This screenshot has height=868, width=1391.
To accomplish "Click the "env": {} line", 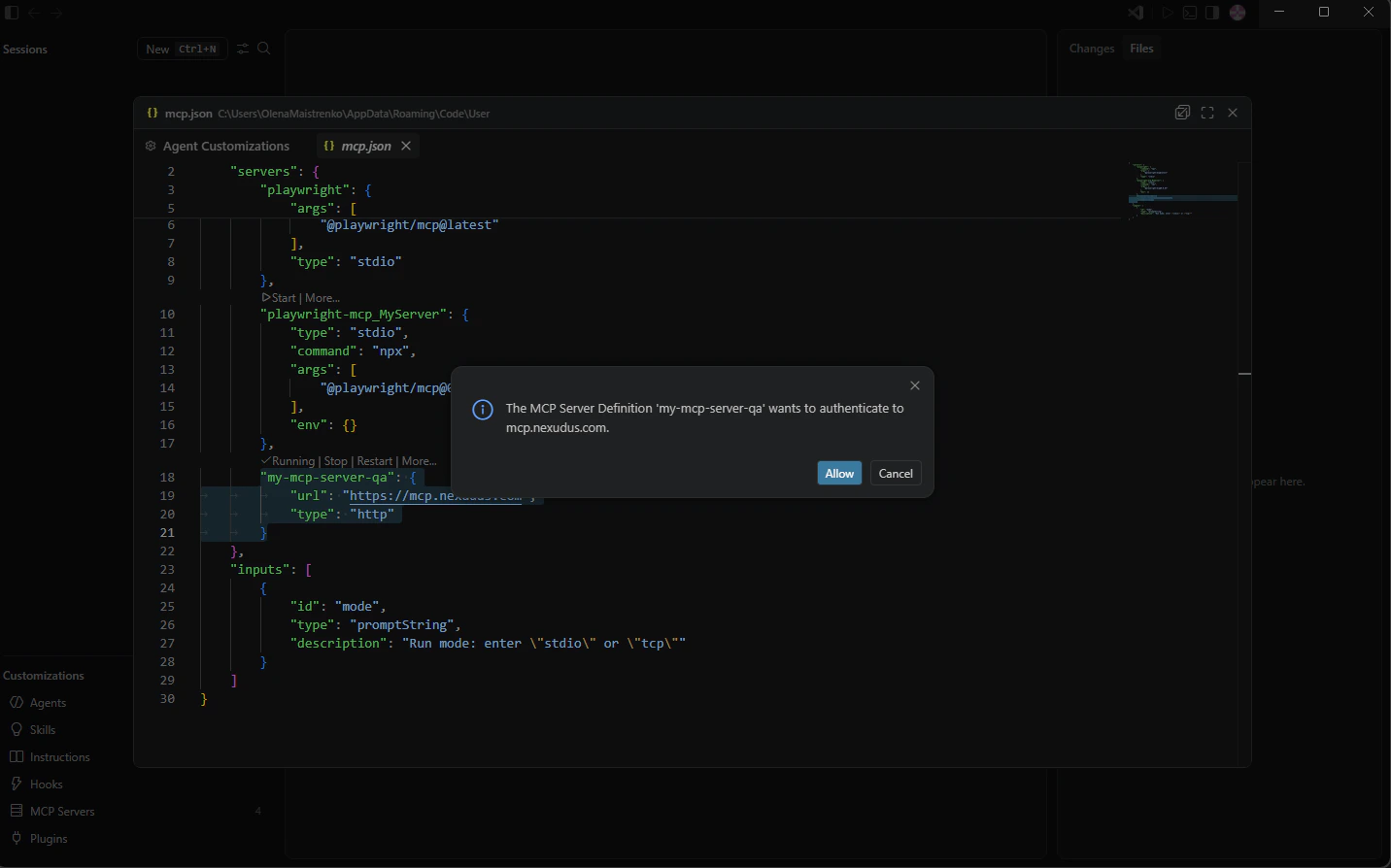I will pos(323,424).
